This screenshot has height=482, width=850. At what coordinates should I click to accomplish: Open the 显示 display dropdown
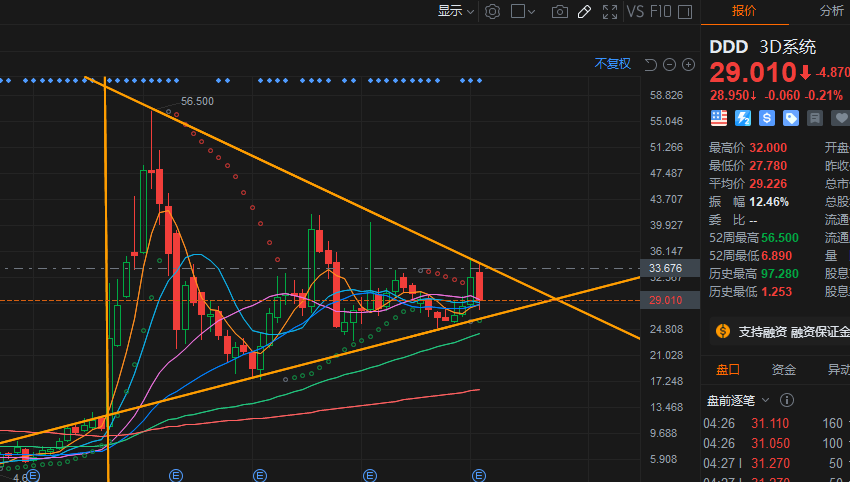[455, 11]
